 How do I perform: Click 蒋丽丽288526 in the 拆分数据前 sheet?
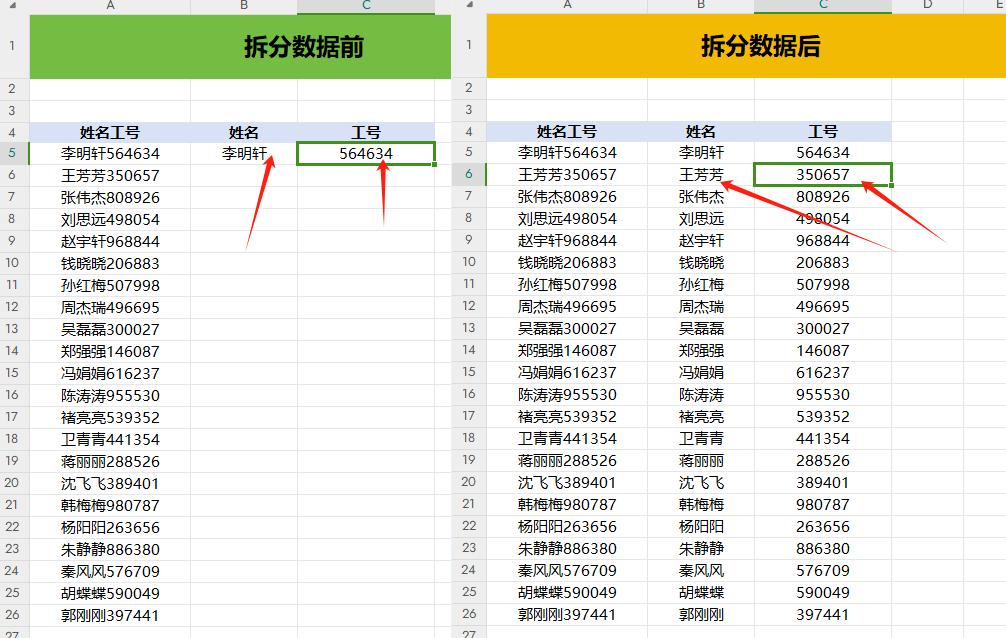click(110, 461)
